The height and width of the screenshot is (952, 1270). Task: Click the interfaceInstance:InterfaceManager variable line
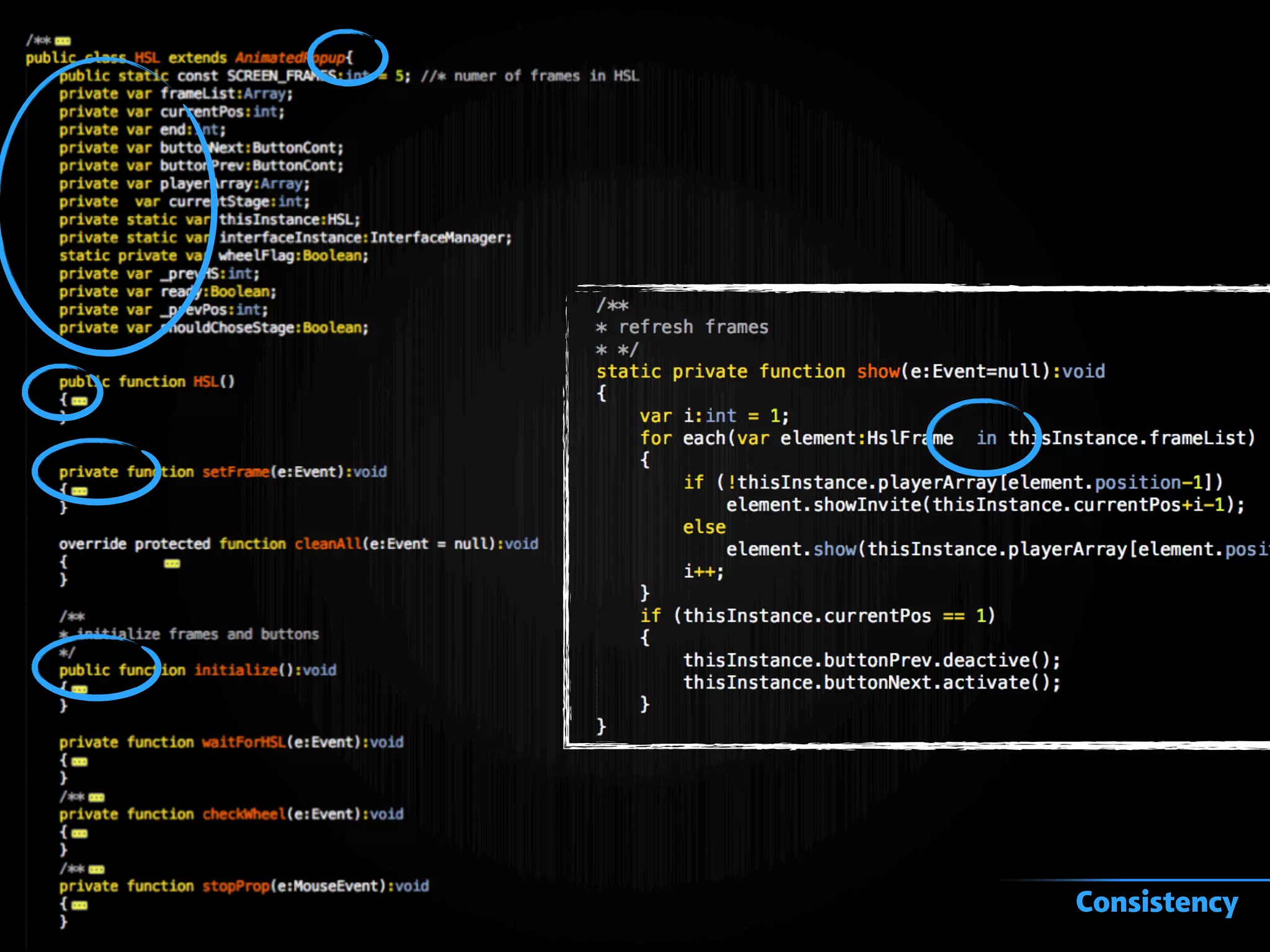(365, 237)
